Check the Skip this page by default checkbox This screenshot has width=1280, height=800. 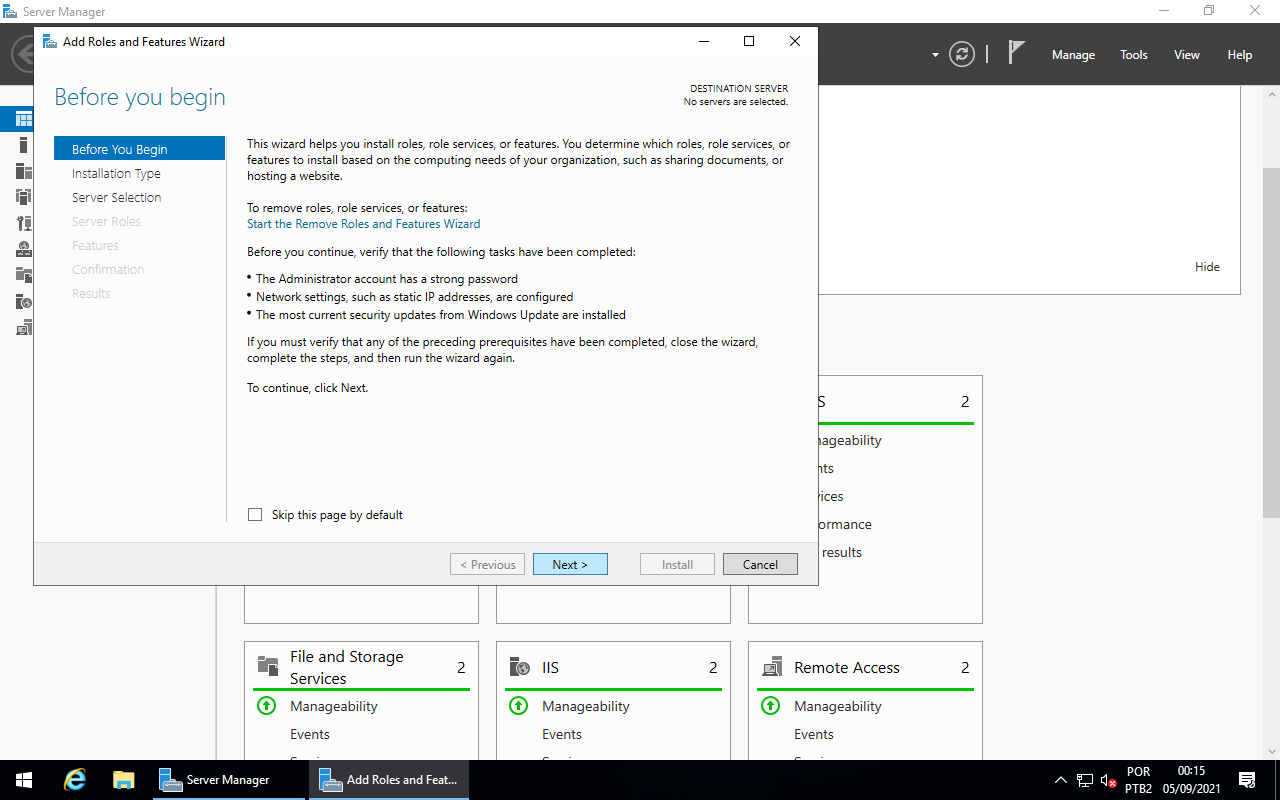(x=255, y=514)
